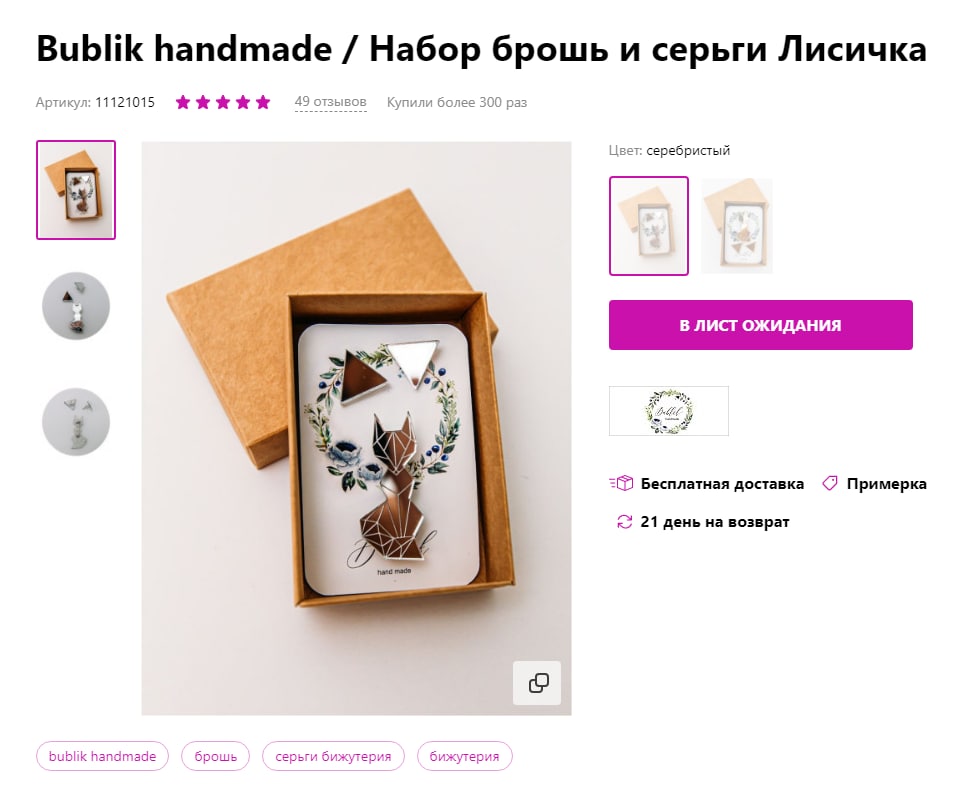Select the second round thumbnail
This screenshot has width=959, height=803.
[76, 306]
